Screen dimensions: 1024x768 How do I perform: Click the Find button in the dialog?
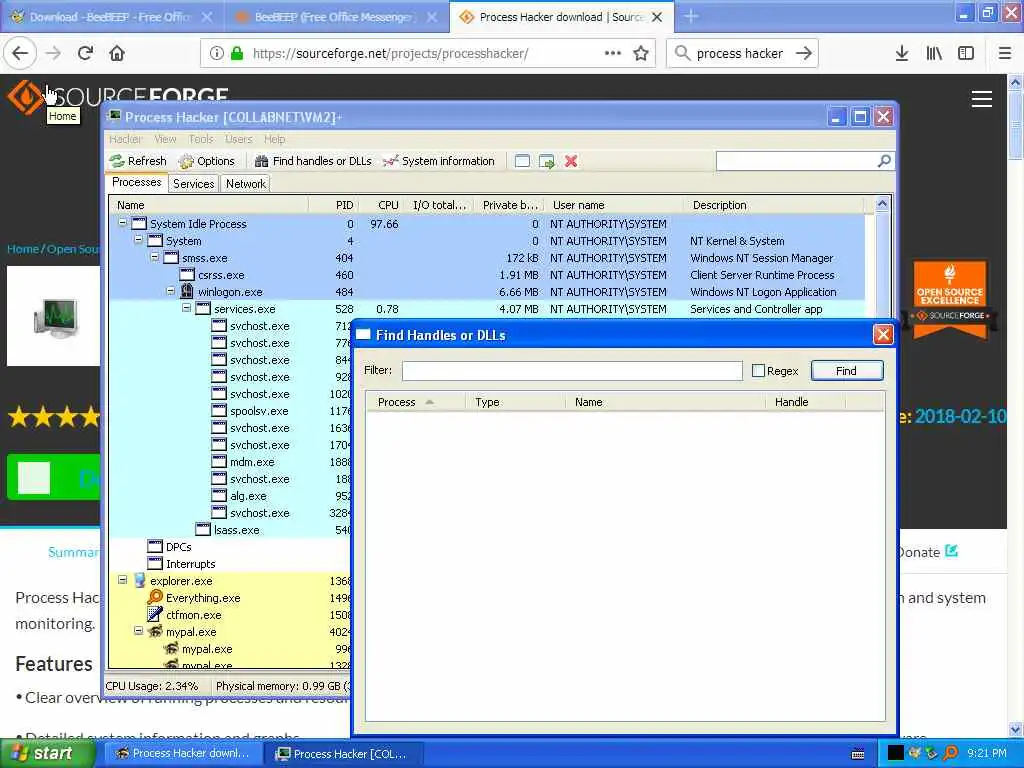tap(846, 371)
